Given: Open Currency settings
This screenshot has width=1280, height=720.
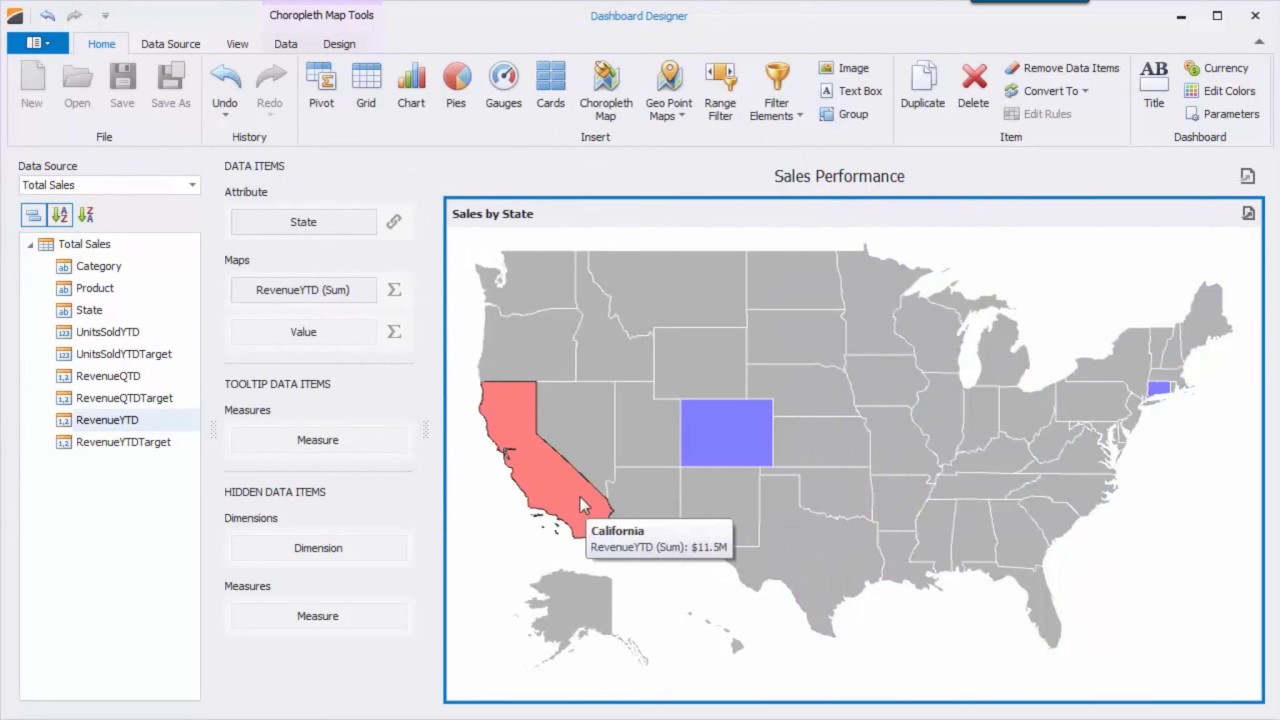Looking at the screenshot, I should coord(1216,68).
